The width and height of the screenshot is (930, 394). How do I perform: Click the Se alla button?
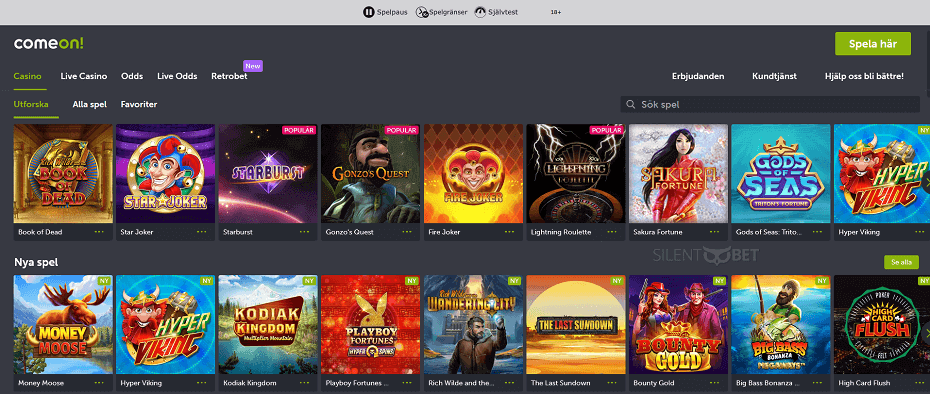901,262
